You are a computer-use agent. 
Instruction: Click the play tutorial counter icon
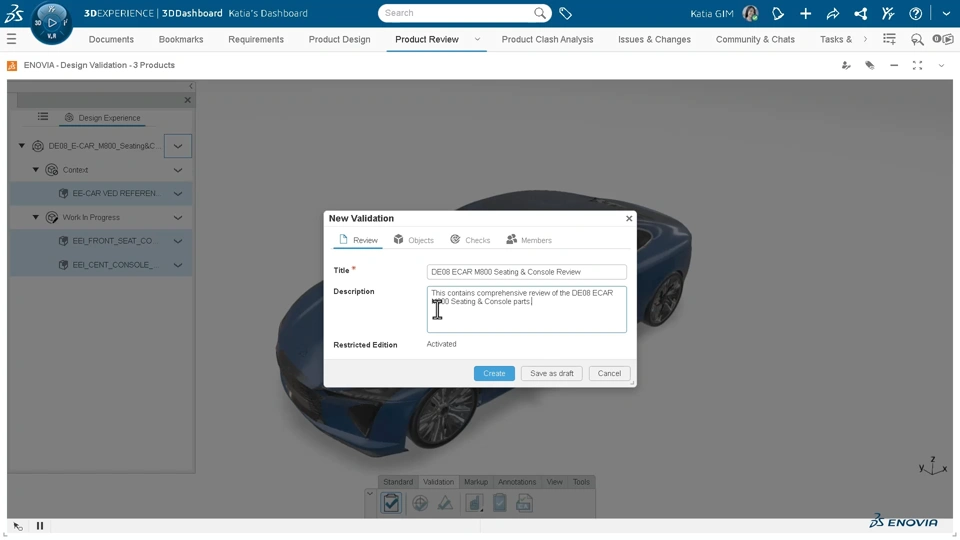tap(943, 39)
